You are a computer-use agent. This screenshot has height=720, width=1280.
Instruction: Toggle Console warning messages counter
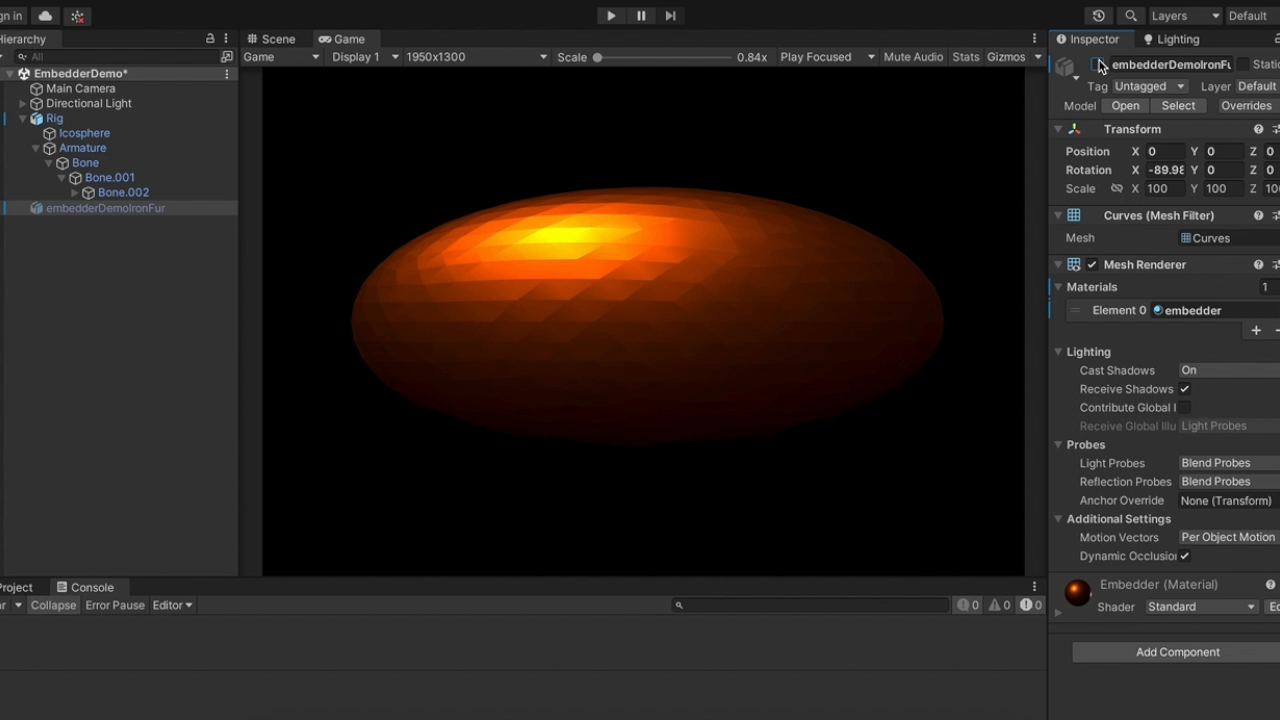[x=1000, y=605]
